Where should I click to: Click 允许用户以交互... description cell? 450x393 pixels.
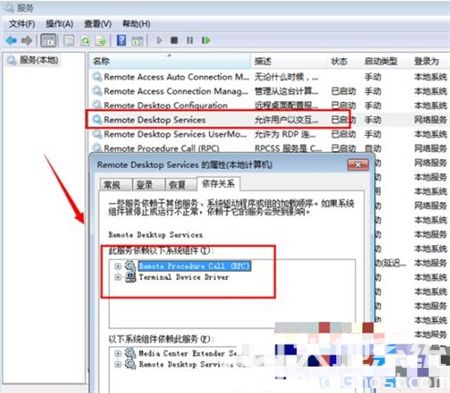point(286,120)
